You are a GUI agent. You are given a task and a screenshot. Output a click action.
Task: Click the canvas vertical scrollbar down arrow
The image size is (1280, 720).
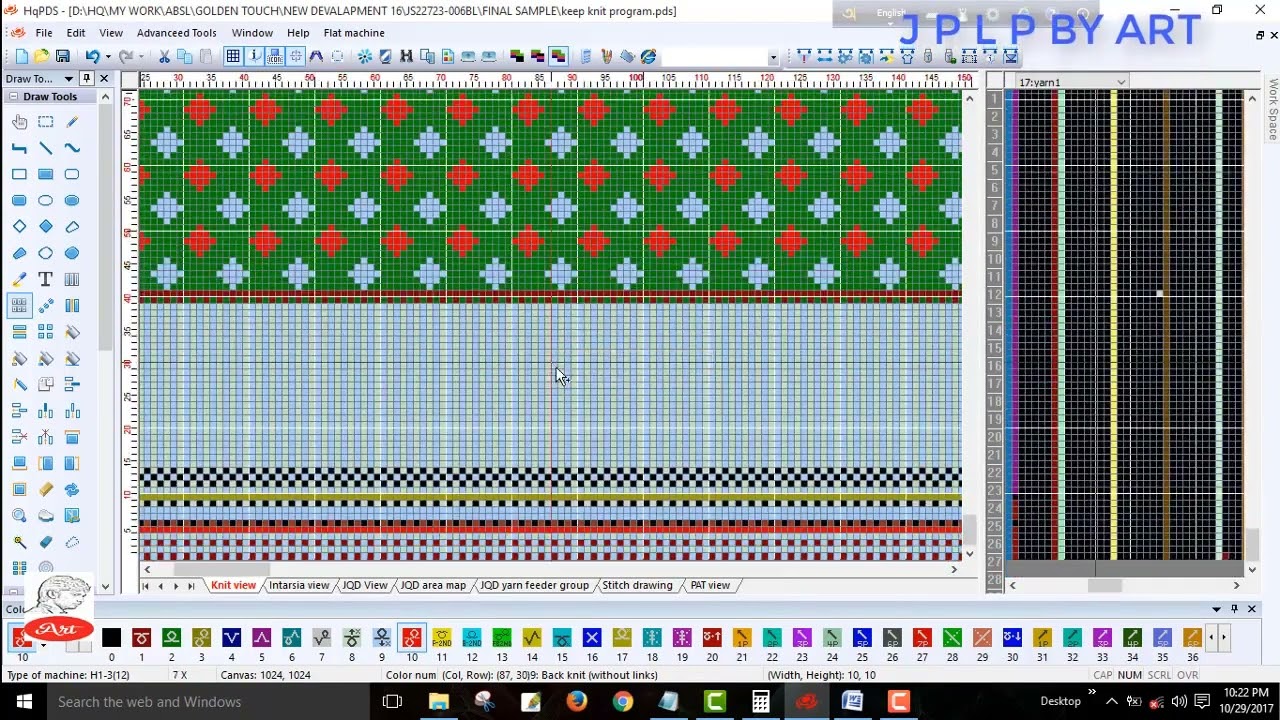tap(969, 553)
